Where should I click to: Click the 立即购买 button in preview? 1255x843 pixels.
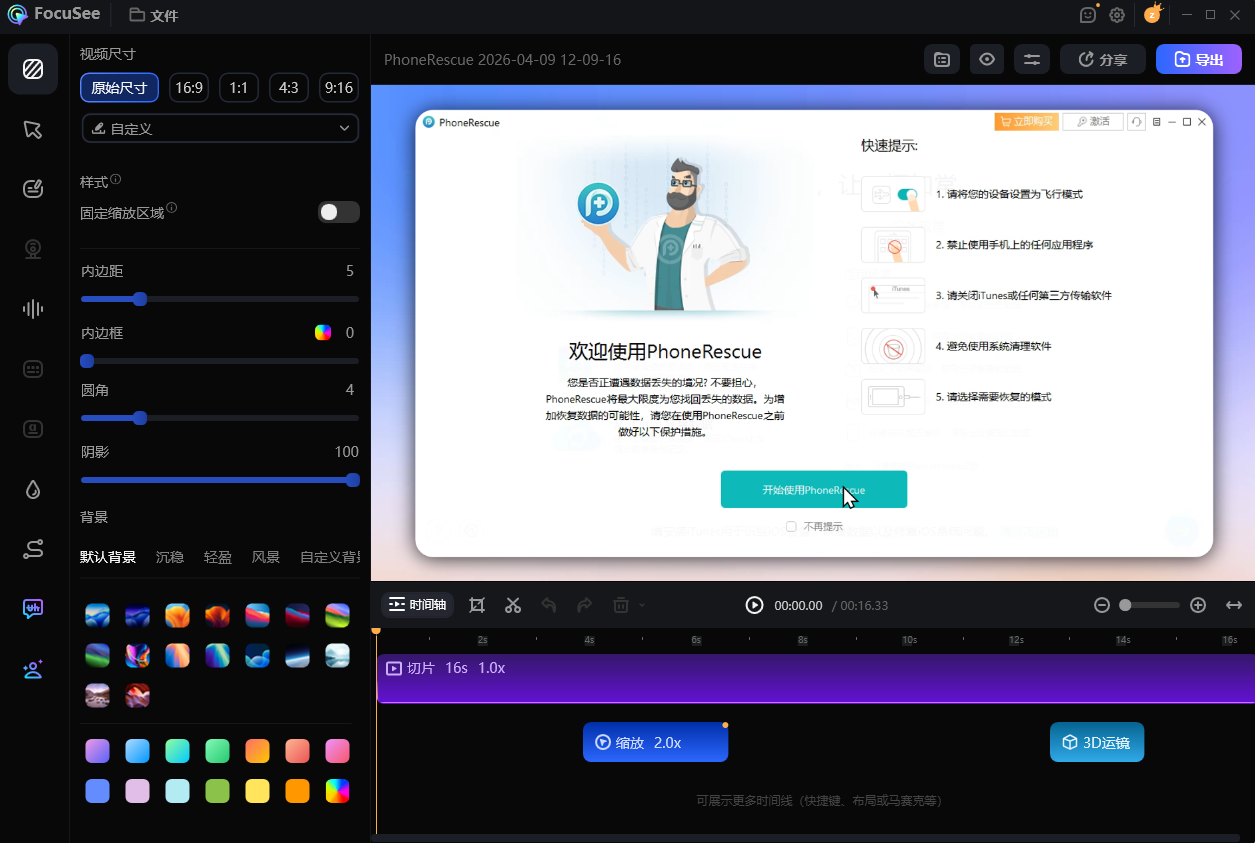coord(1025,121)
